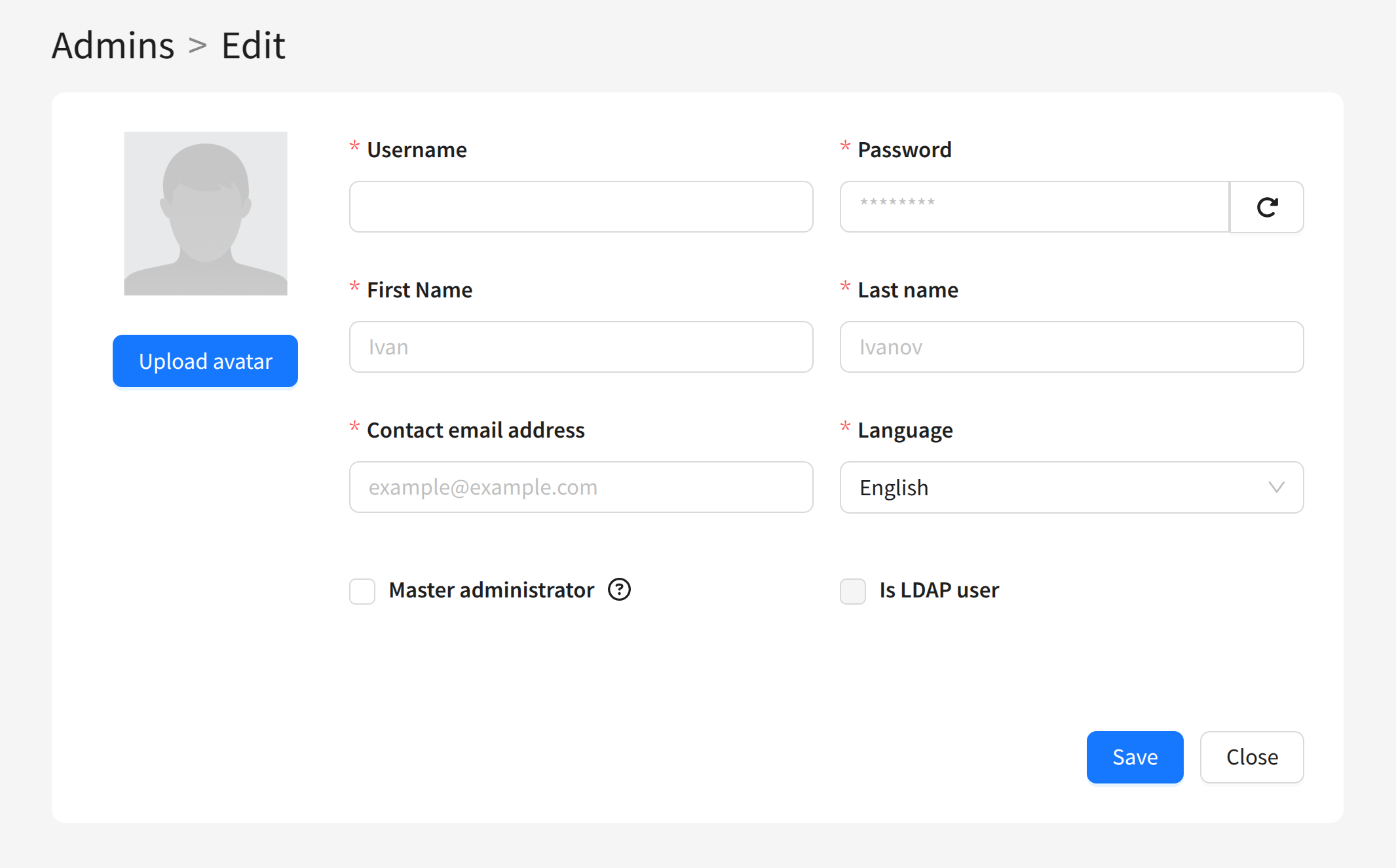Click the regenerate password icon

click(1267, 207)
